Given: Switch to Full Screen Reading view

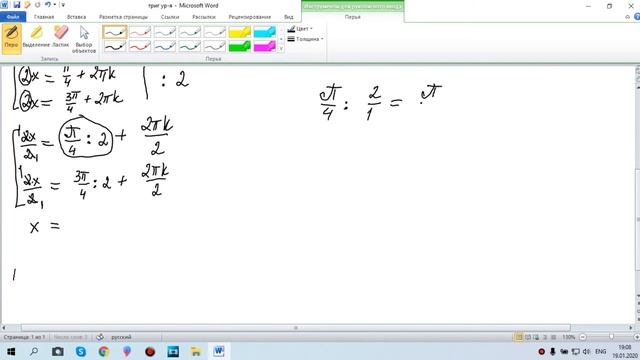Looking at the screenshot, I should pyautogui.click(x=528, y=337).
